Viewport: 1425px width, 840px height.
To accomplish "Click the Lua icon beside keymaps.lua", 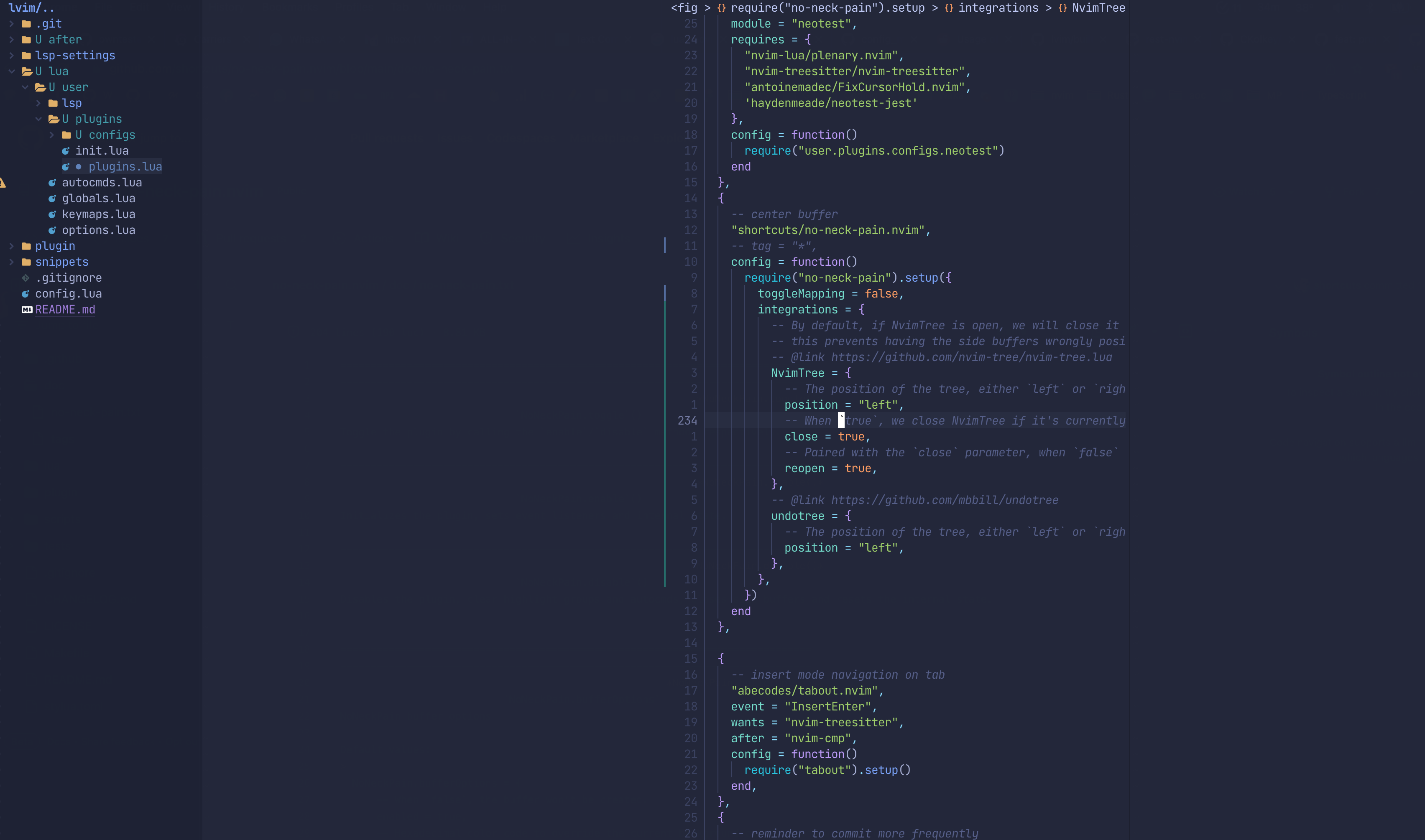I will pos(52,214).
